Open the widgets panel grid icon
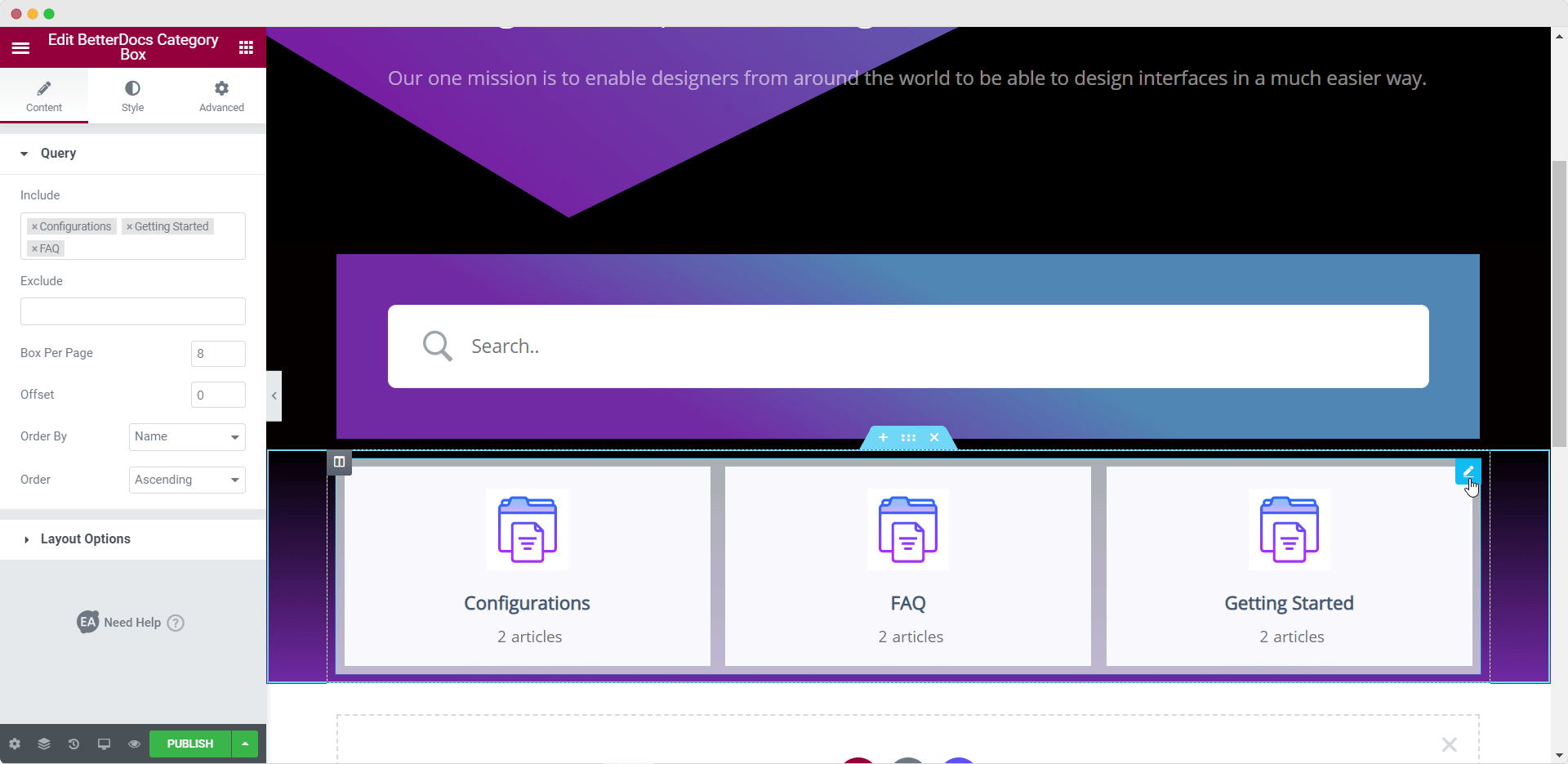The image size is (1568, 764). [x=246, y=47]
